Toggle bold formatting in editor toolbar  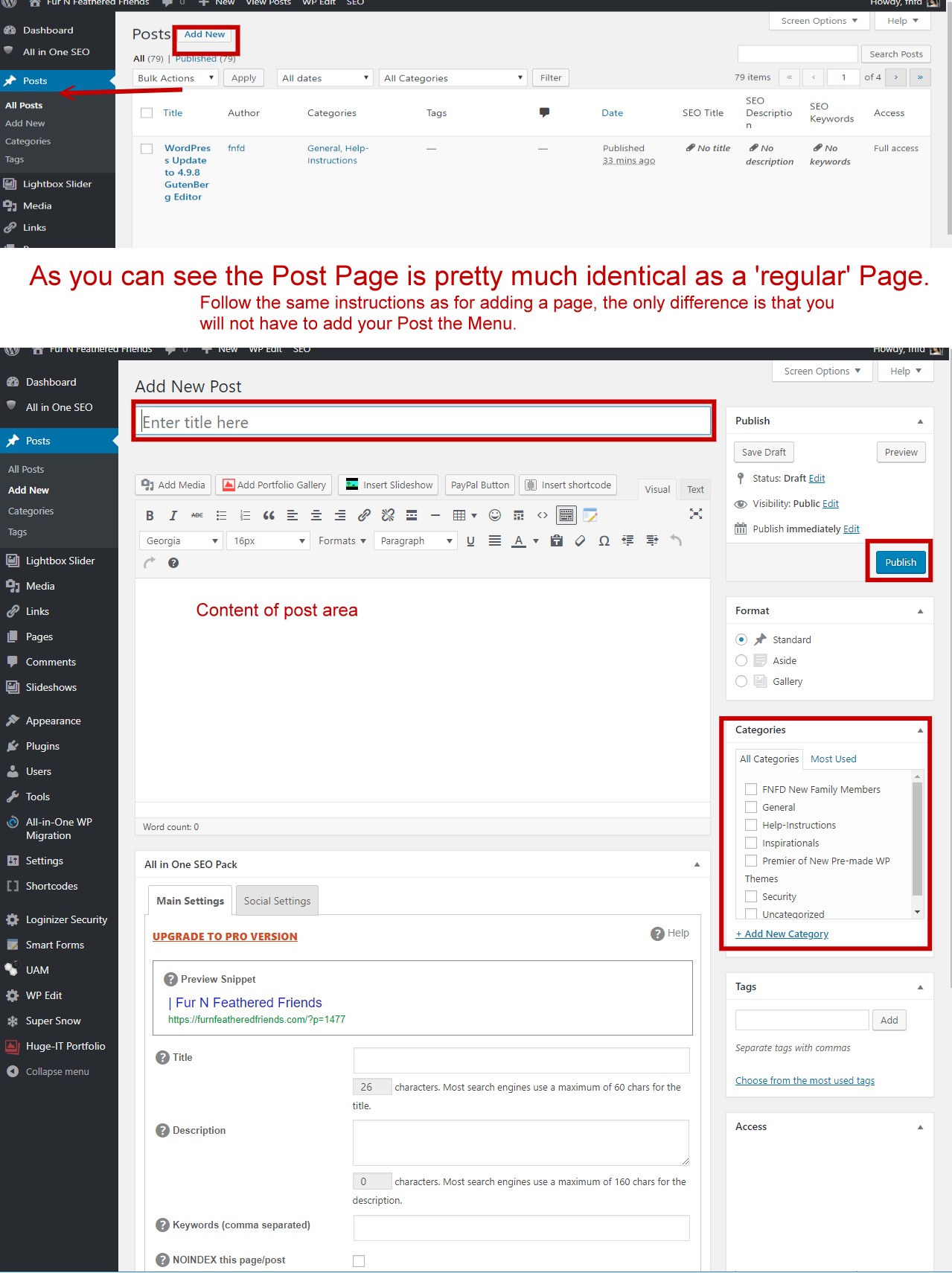tap(150, 515)
